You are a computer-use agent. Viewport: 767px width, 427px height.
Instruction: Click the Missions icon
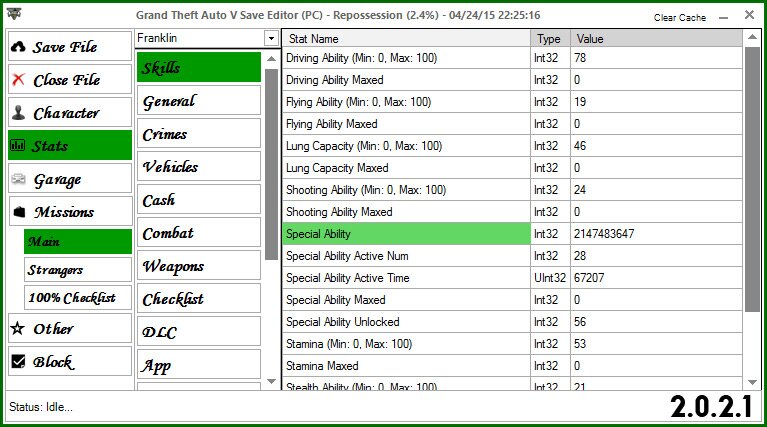click(18, 212)
